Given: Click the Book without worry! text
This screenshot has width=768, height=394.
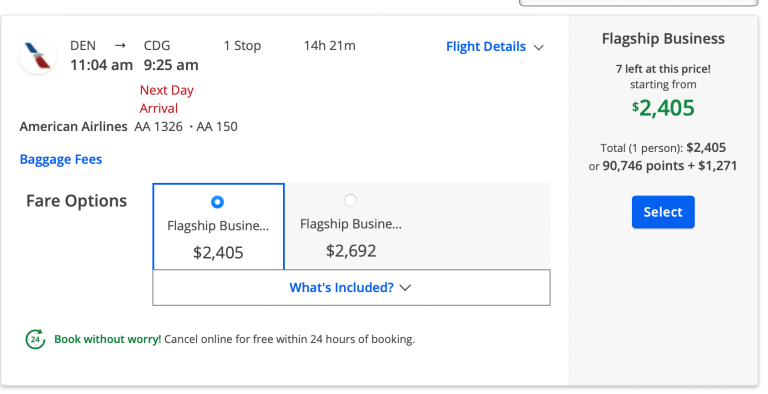Looking at the screenshot, I should pos(107,339).
